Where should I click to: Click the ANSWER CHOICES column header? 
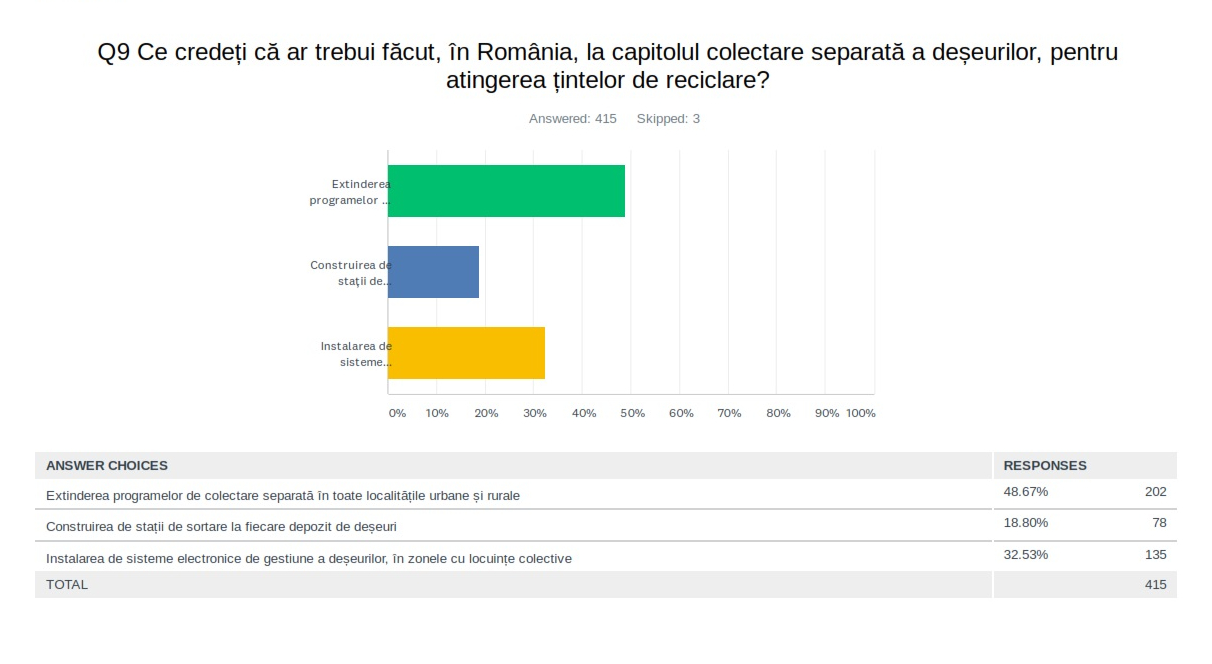pyautogui.click(x=107, y=466)
